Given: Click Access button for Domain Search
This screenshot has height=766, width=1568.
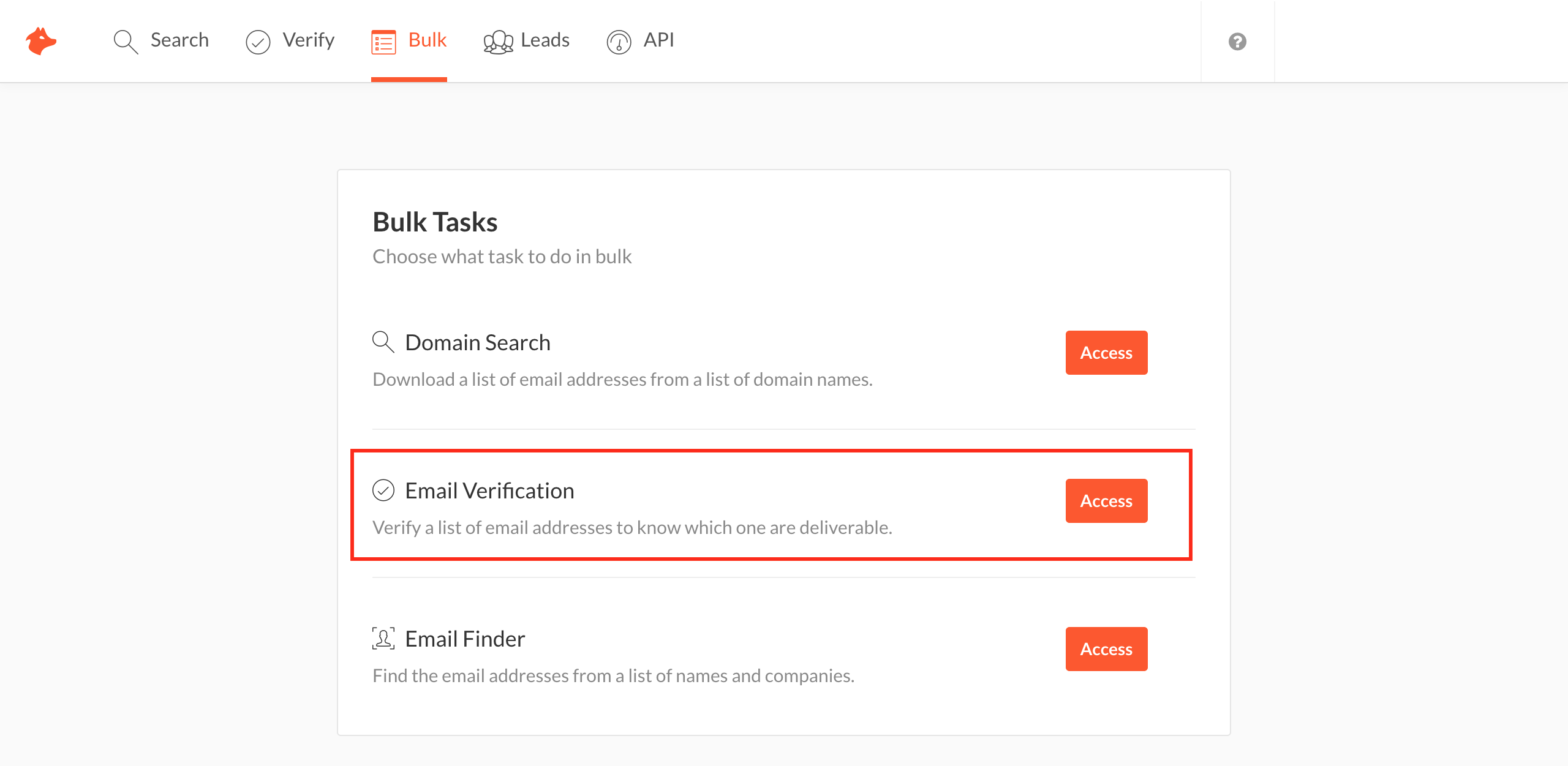Looking at the screenshot, I should [x=1106, y=353].
